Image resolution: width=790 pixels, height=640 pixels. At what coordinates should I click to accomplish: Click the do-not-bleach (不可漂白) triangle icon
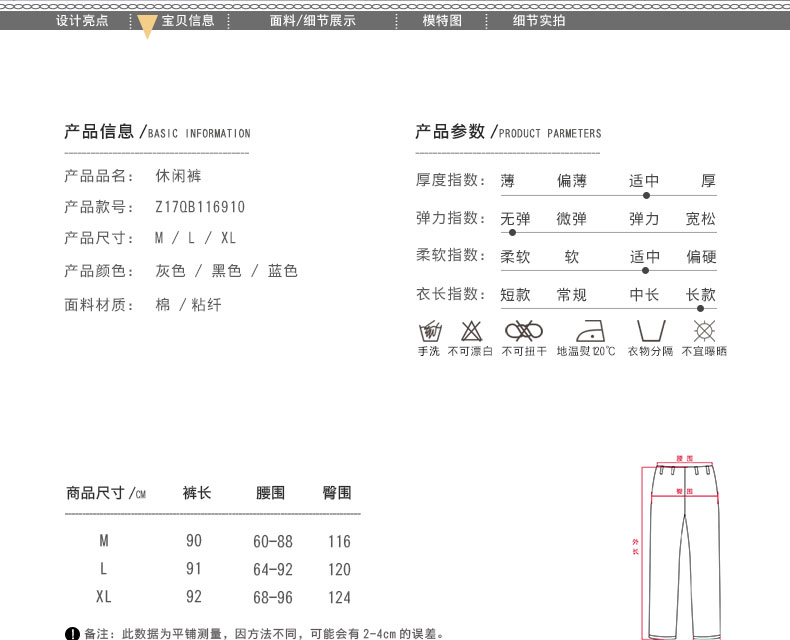point(471,331)
